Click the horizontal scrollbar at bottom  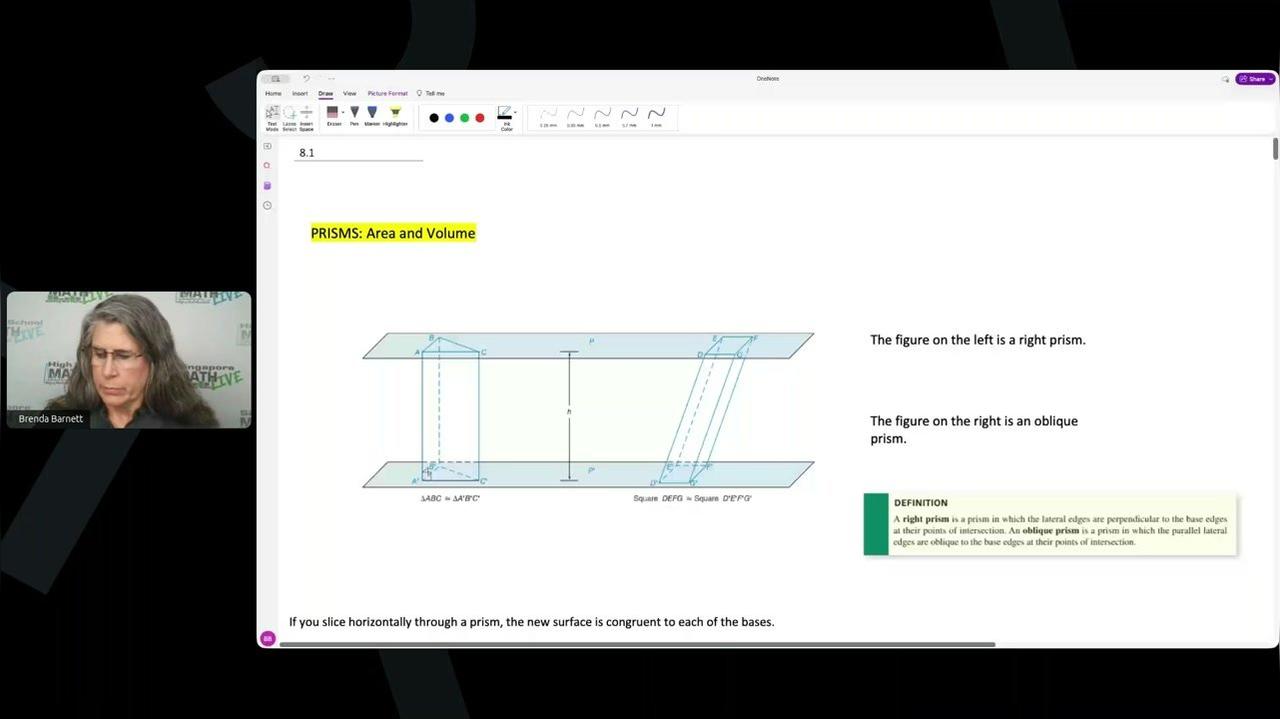coord(637,644)
